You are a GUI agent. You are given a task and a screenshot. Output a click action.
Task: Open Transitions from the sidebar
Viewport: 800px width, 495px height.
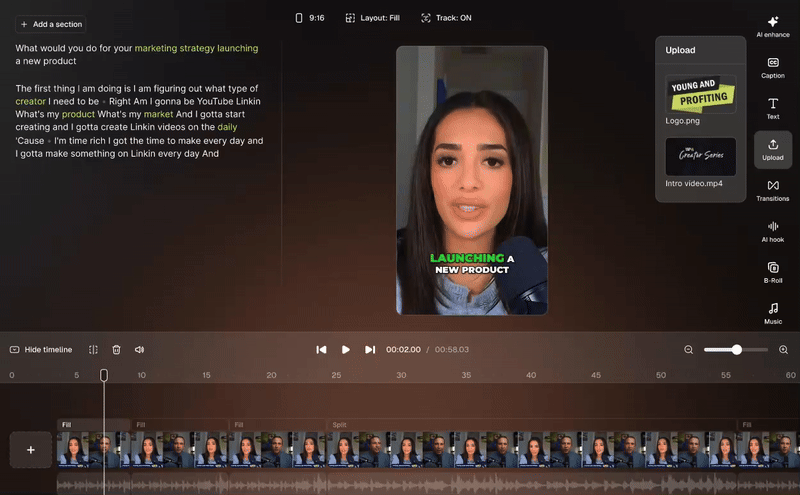click(772, 191)
